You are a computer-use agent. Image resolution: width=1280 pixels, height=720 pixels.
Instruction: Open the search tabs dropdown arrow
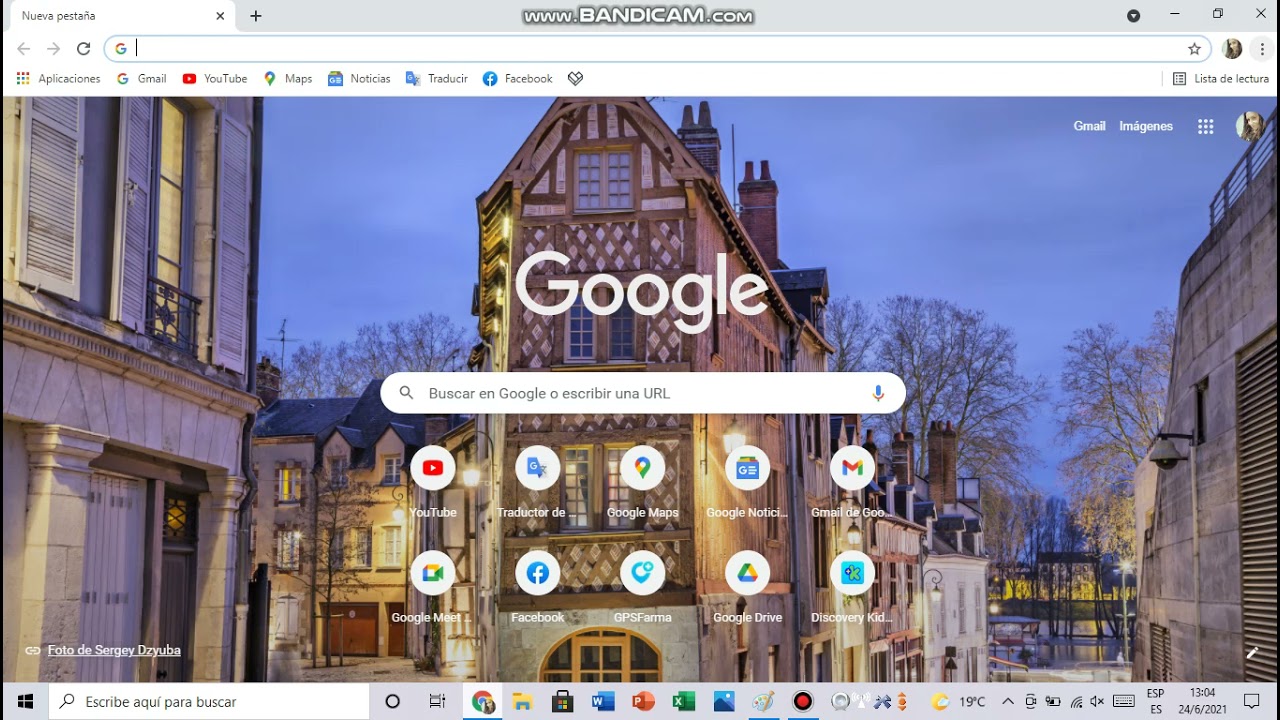coord(1133,15)
